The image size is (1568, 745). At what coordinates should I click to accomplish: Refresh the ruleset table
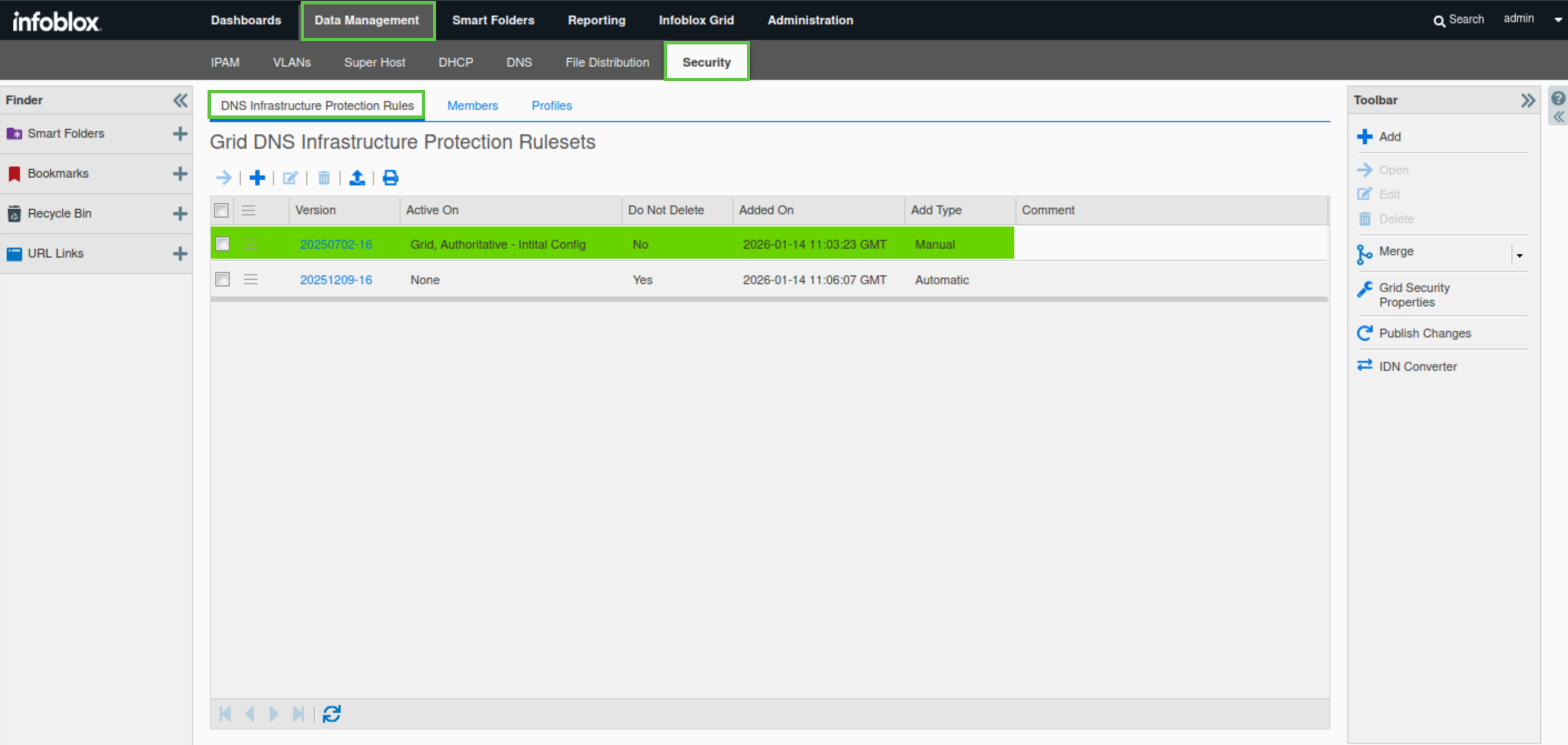(332, 713)
